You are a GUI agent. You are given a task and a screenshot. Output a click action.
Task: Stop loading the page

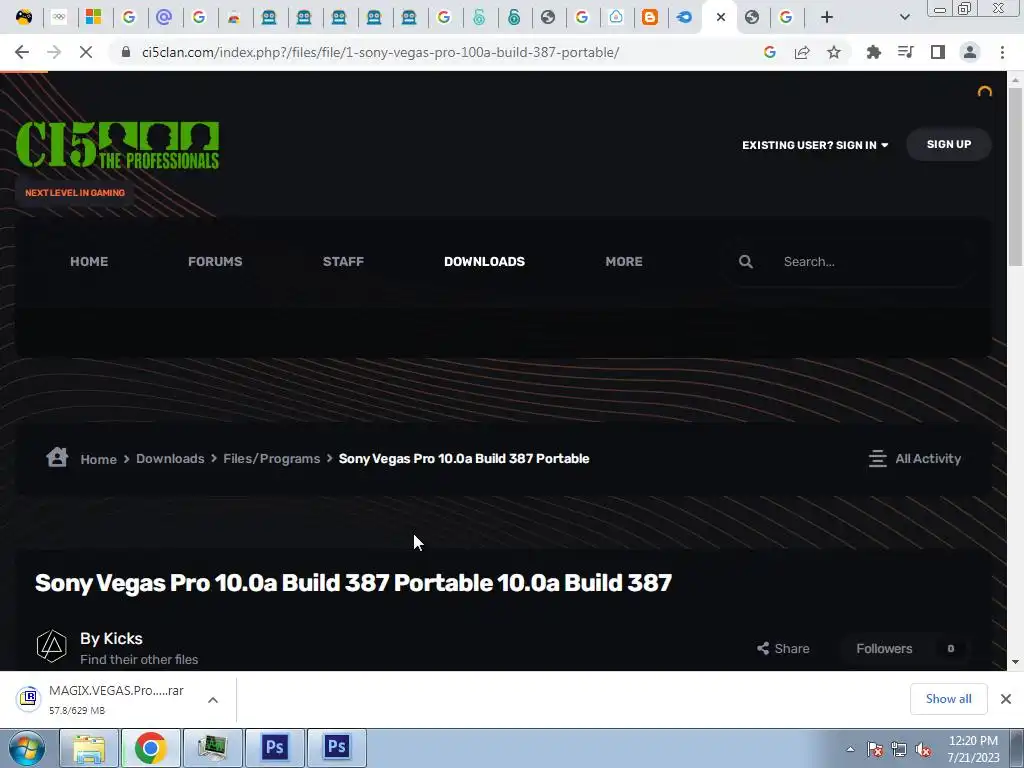[86, 52]
